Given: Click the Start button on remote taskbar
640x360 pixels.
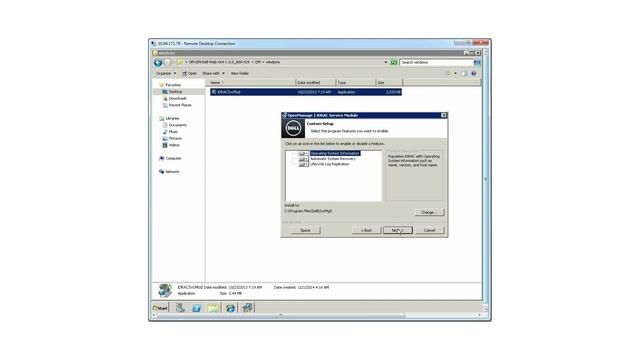Looking at the screenshot, I should [160, 308].
